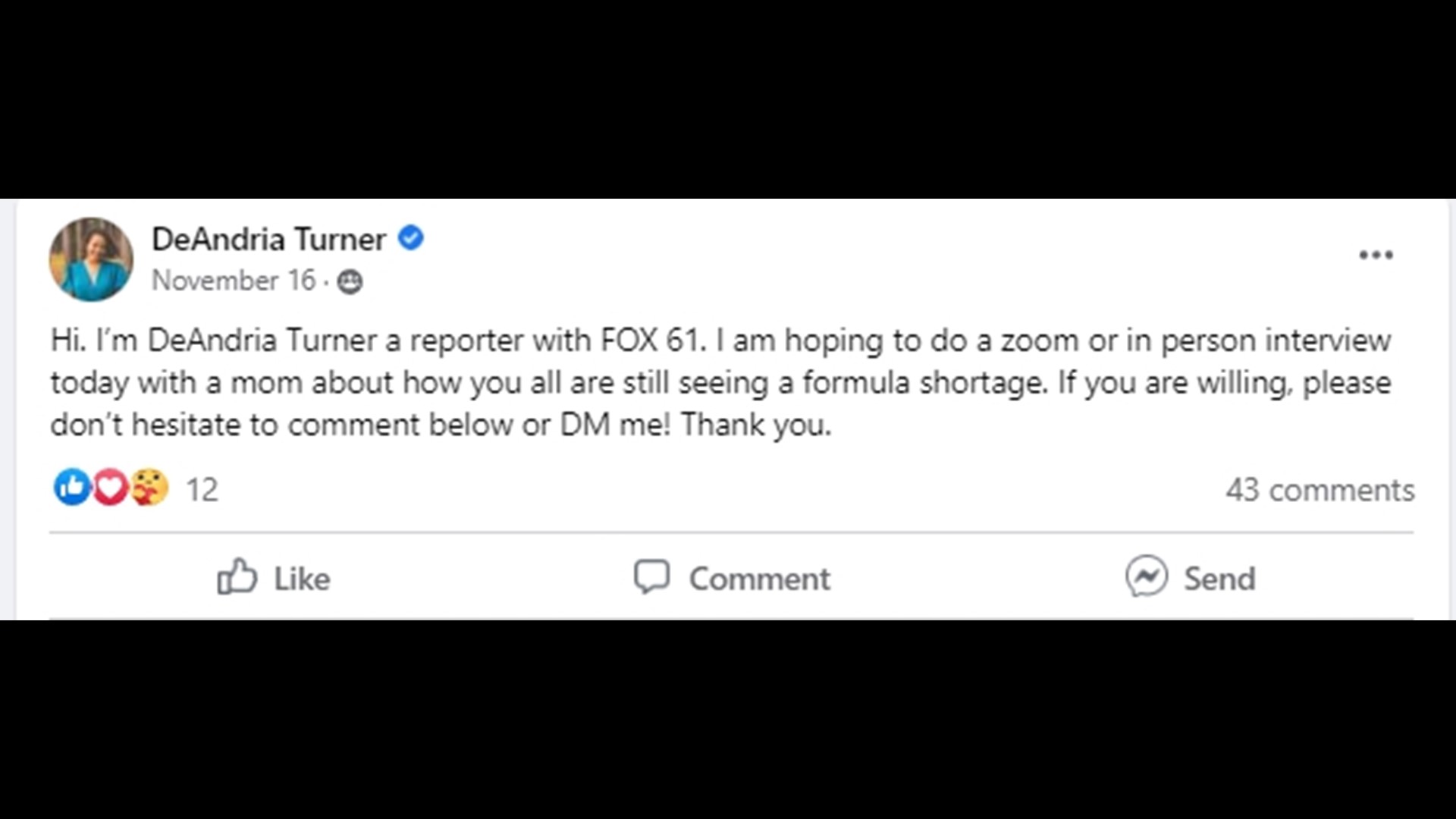Click the Messenger icon next to Send

click(x=1147, y=578)
